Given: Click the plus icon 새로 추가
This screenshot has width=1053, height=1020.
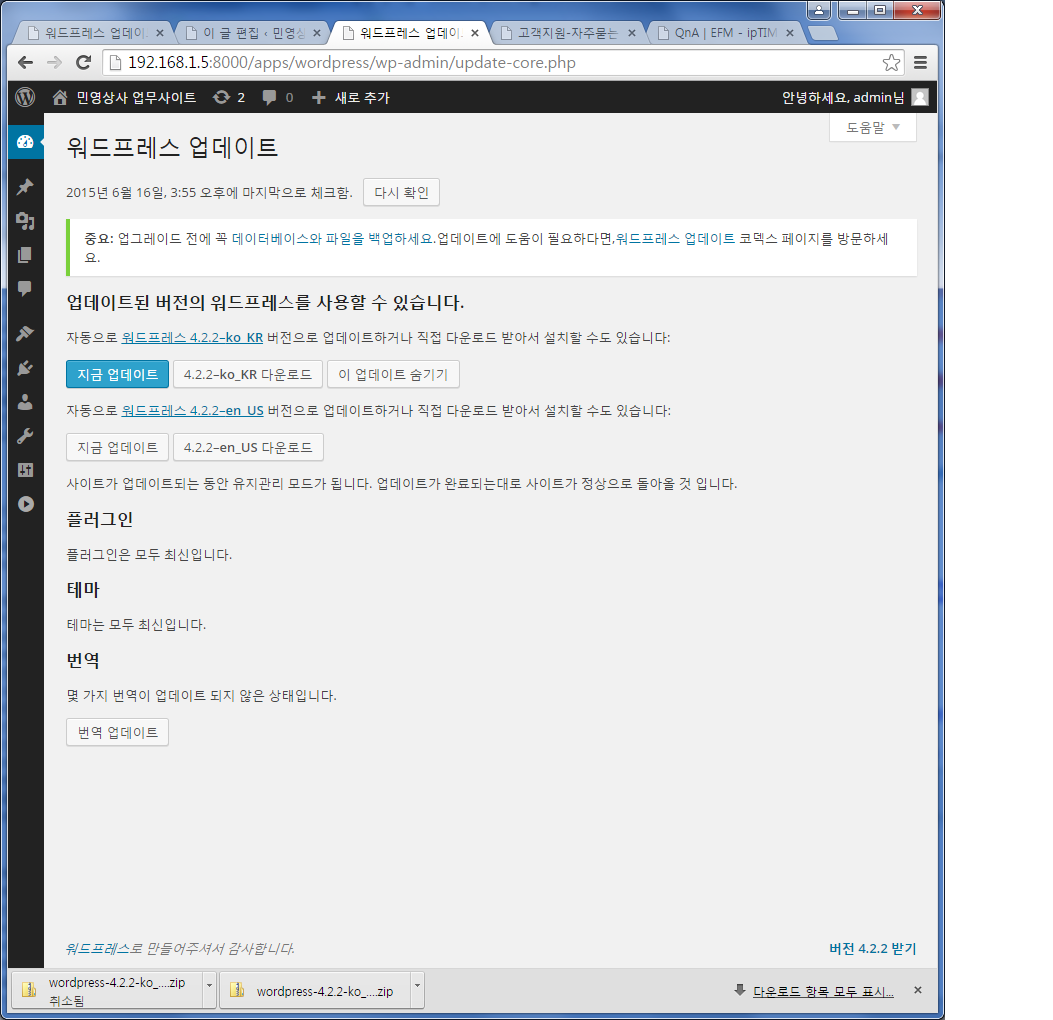Looking at the screenshot, I should pos(318,97).
